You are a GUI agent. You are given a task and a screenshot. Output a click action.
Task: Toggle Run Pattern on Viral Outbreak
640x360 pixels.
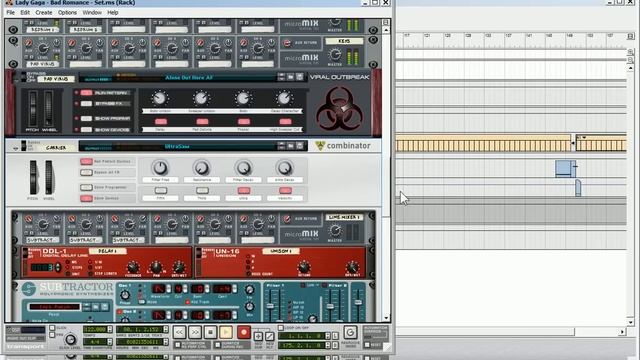pos(87,93)
